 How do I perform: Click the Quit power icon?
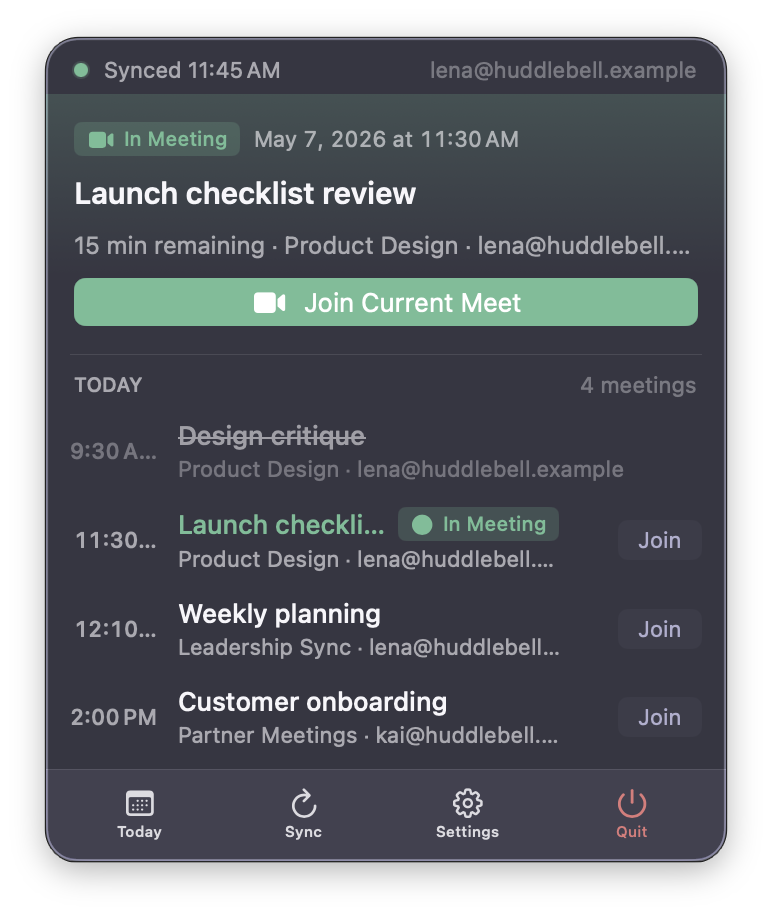pyautogui.click(x=632, y=803)
